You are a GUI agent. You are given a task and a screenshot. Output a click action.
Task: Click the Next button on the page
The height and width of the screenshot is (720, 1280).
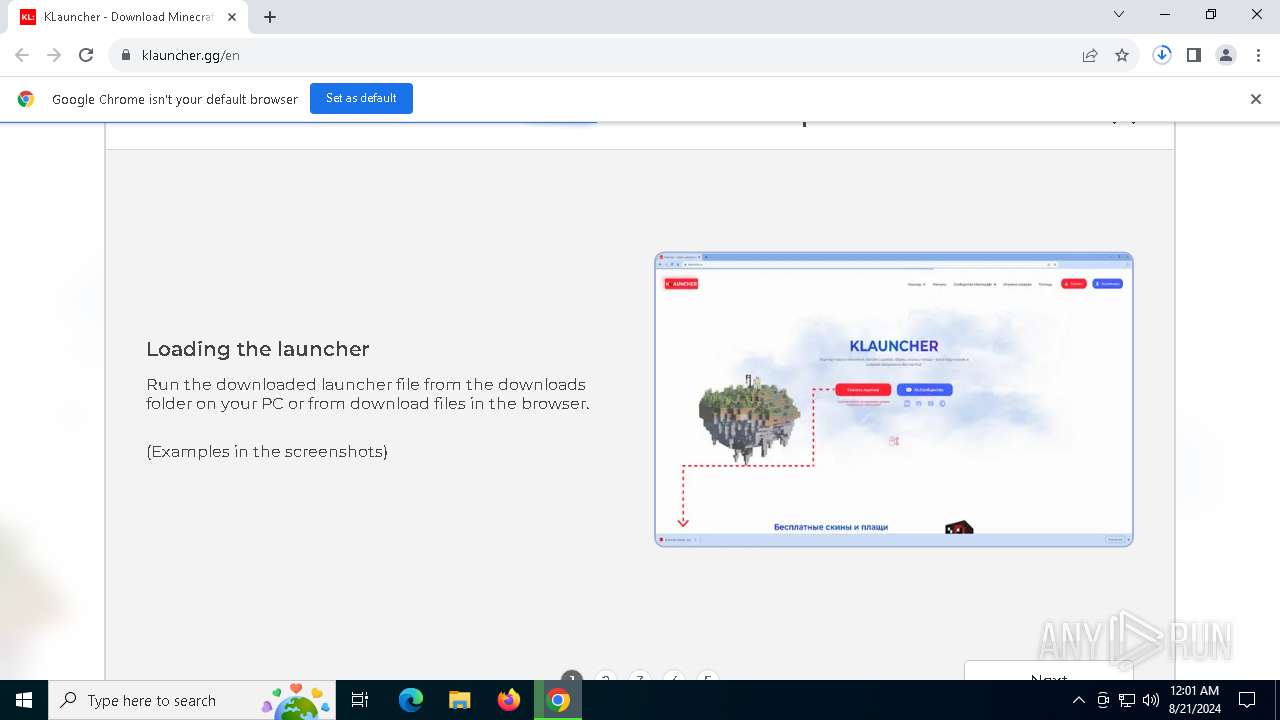pos(1049,671)
